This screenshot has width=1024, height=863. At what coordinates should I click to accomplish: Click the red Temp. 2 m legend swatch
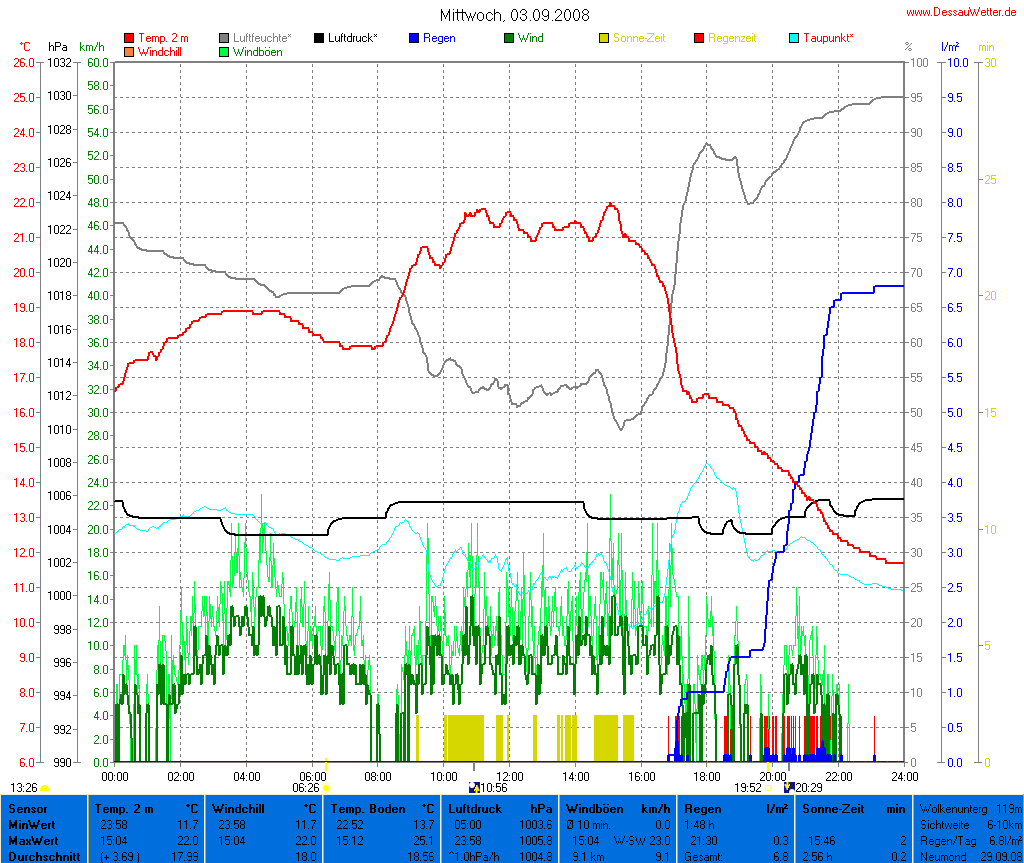(129, 38)
